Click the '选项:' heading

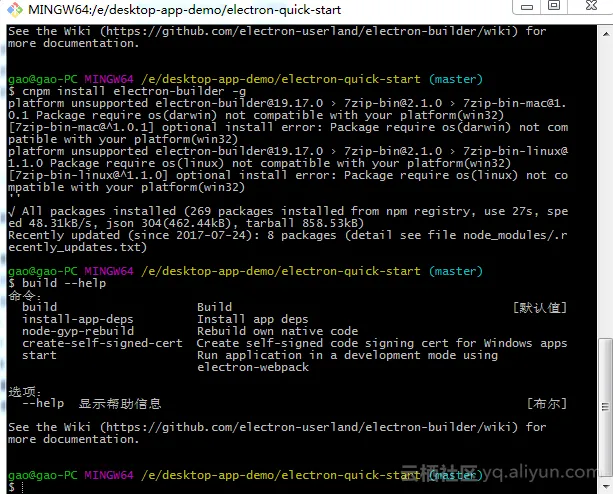24,391
